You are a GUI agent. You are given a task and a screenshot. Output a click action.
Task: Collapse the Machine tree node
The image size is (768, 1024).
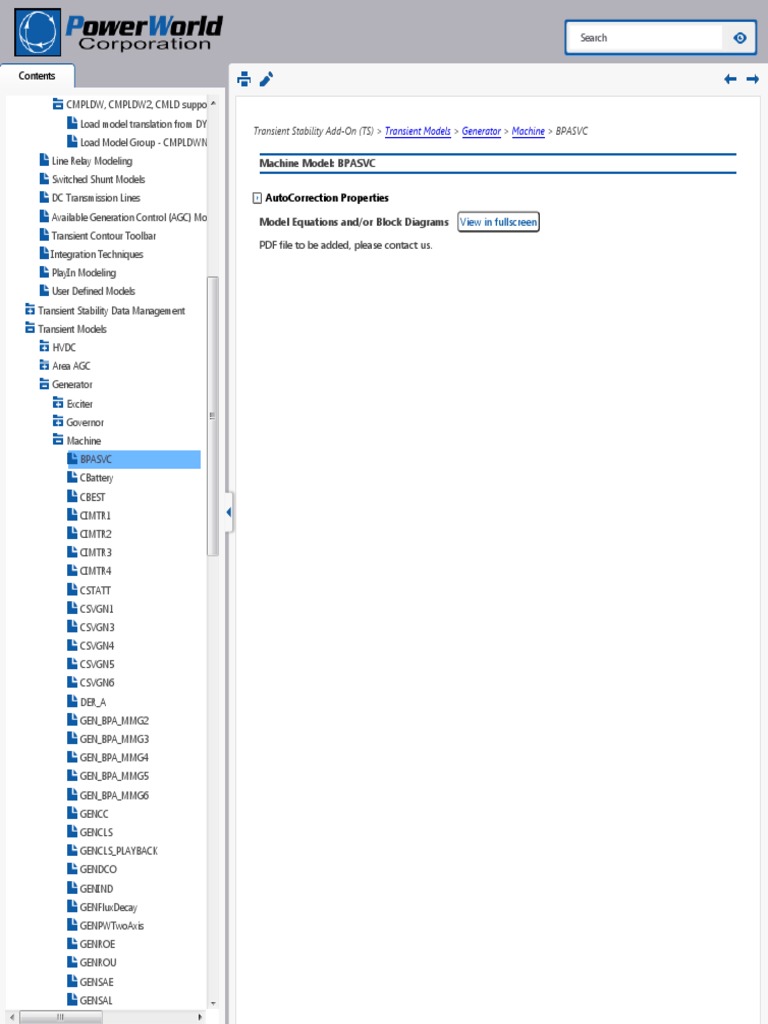58,440
